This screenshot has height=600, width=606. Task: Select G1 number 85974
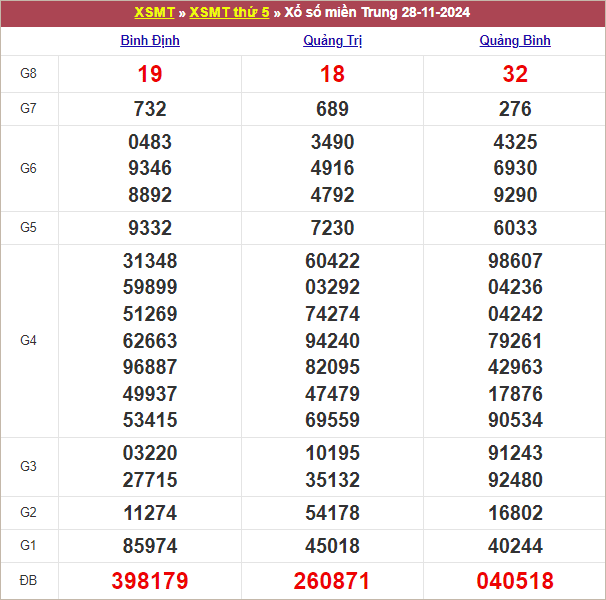[150, 546]
